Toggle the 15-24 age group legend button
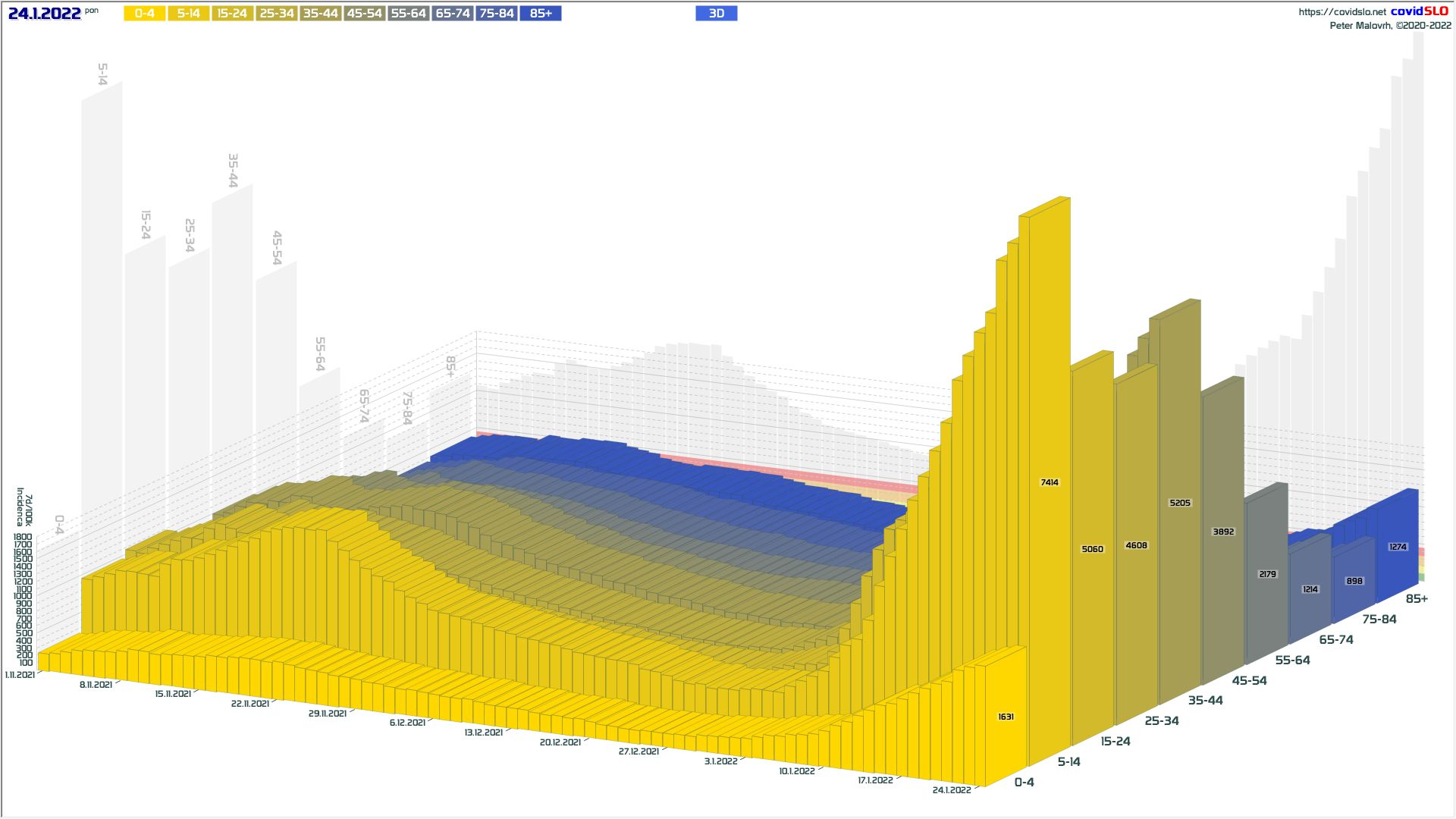 [233, 14]
